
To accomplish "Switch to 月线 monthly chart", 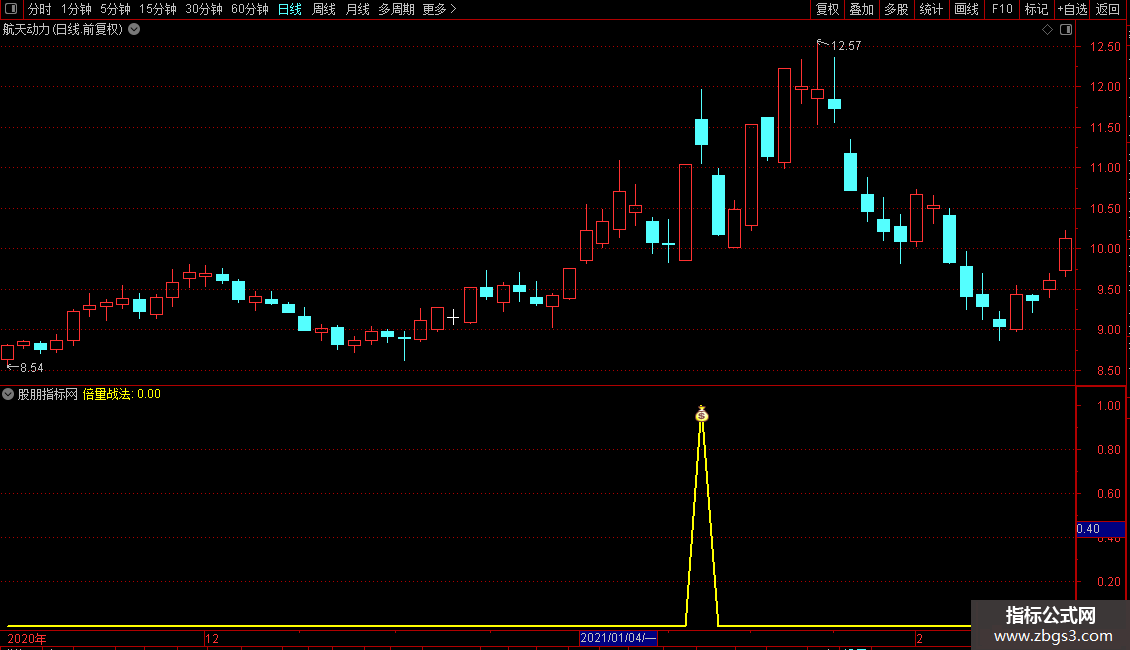I will coord(357,9).
